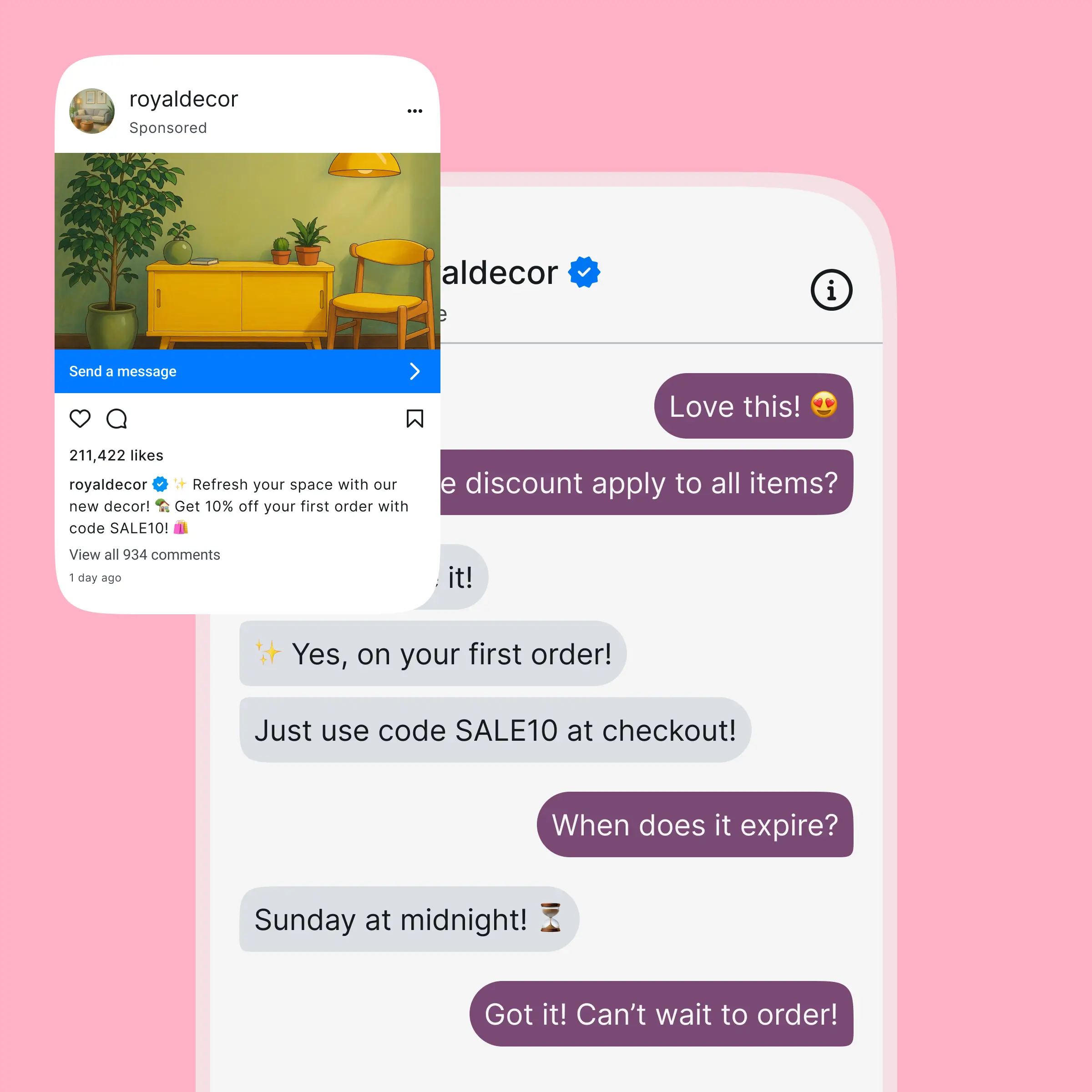Click verified badge in post caption
Image resolution: width=1092 pixels, height=1092 pixels.
[x=161, y=485]
